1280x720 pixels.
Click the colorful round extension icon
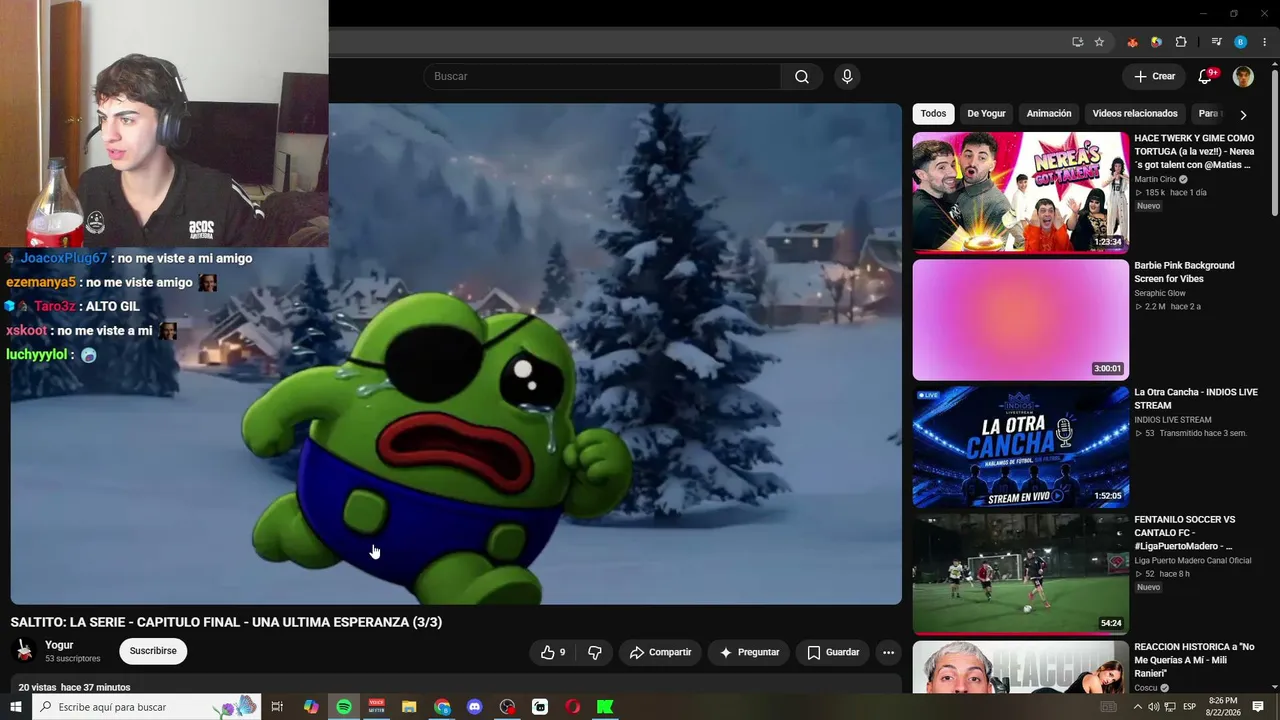pos(1156,42)
